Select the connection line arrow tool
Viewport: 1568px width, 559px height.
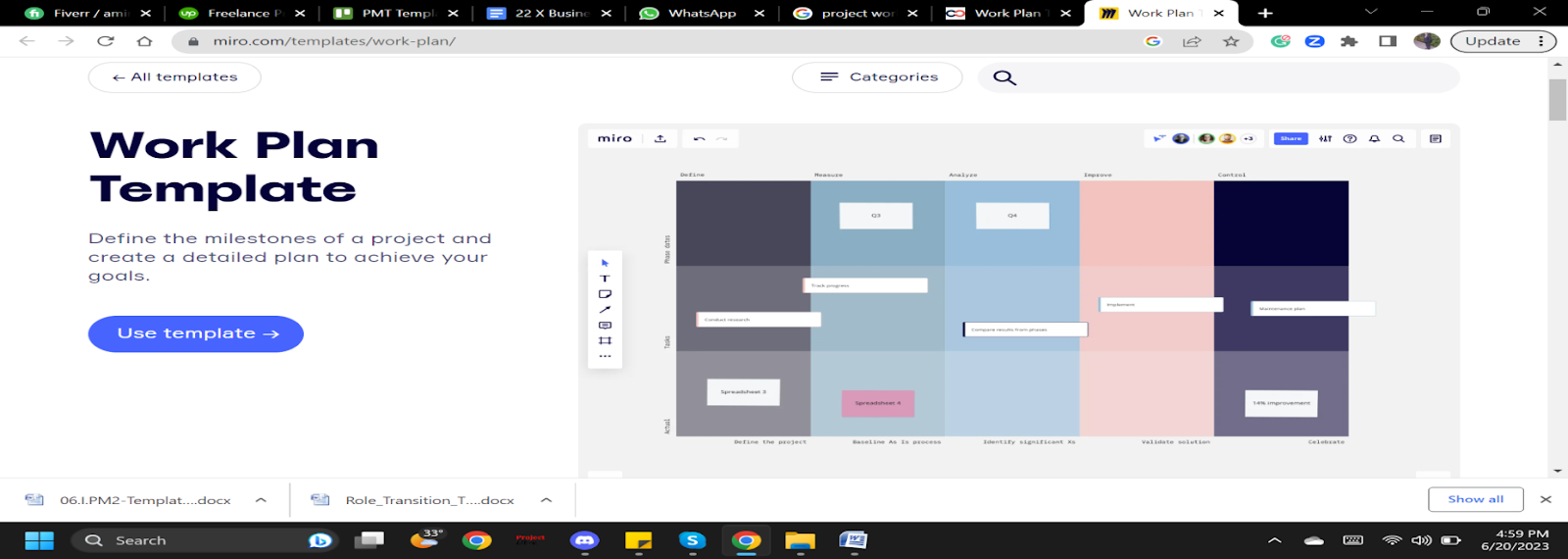click(605, 310)
